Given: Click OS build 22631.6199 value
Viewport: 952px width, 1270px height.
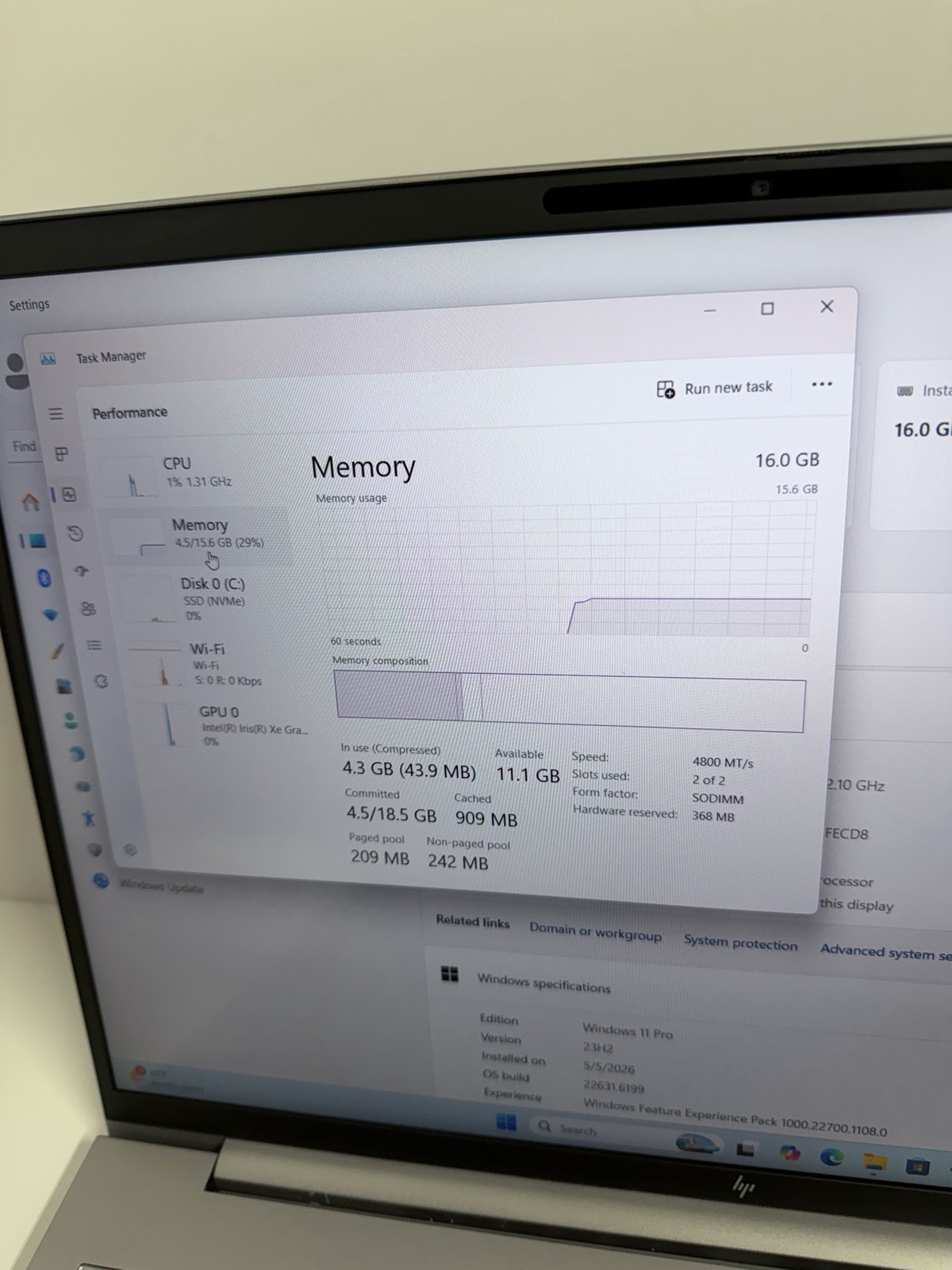Looking at the screenshot, I should click(x=613, y=1087).
